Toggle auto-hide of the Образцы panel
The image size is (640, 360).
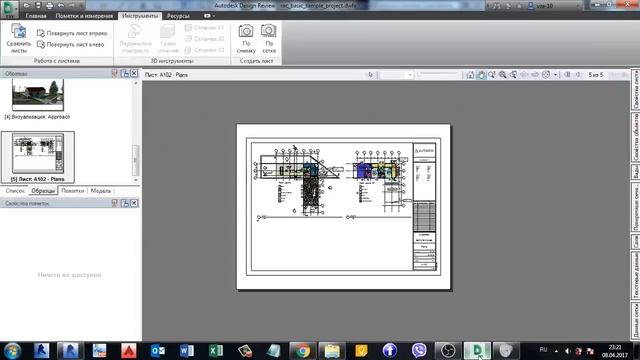coord(125,73)
